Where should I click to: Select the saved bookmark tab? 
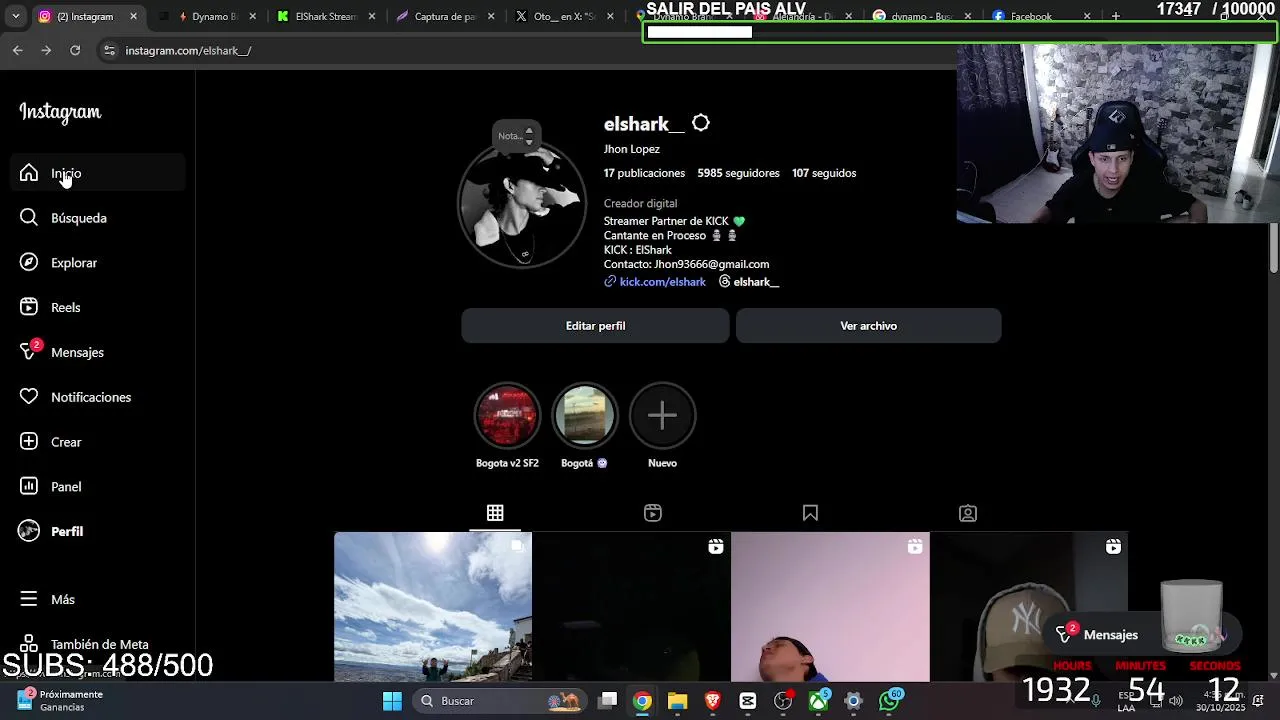coord(810,513)
